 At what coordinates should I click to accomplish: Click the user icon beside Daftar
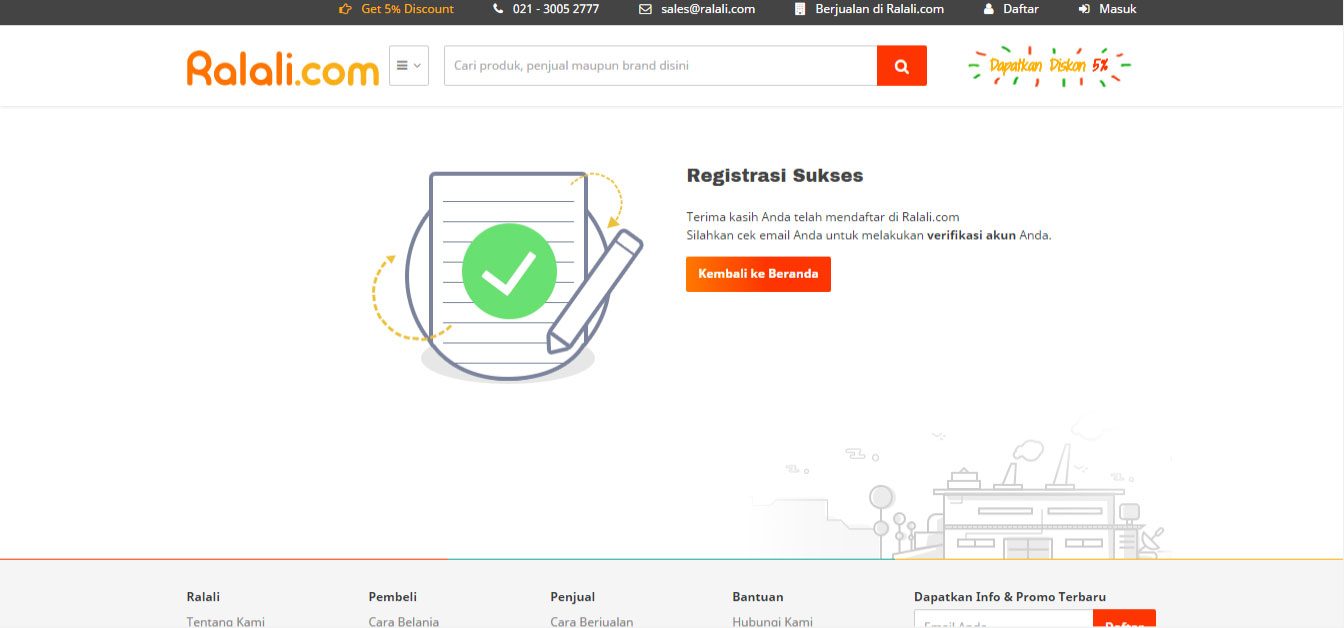tap(989, 9)
